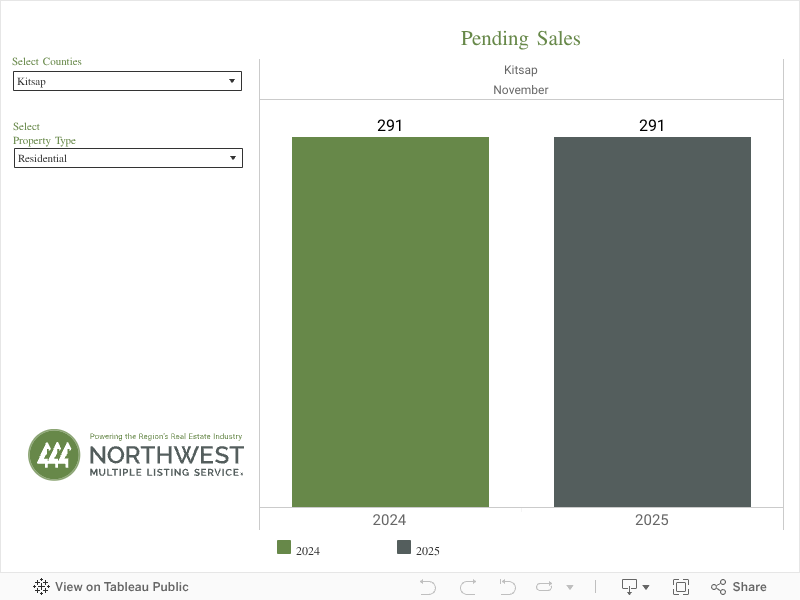
Task: Click the Share icon
Action: point(739,587)
